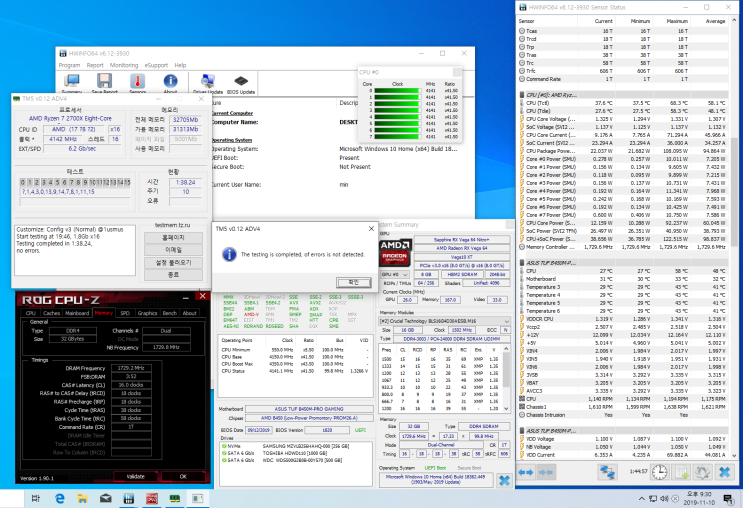Open GPU #0 dropdown in System Summary
Image resolution: width=743 pixels, height=508 pixels.
pos(395,274)
